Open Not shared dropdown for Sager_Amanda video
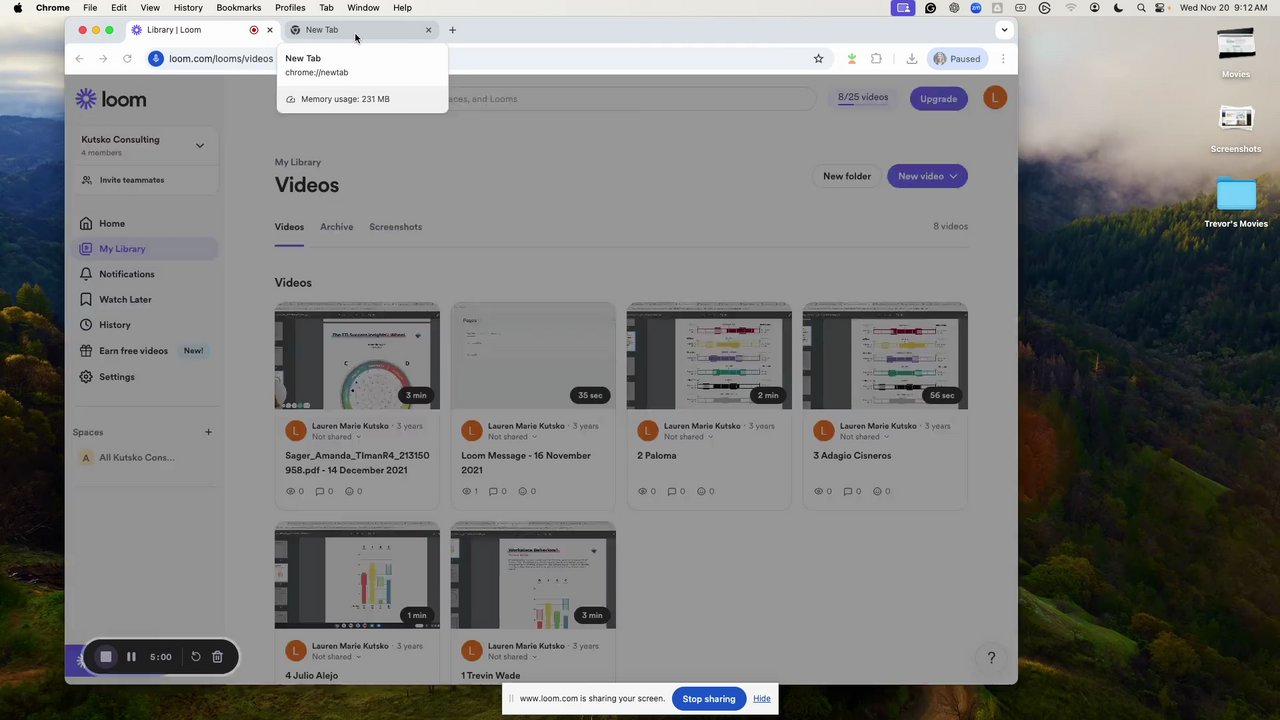 (337, 437)
